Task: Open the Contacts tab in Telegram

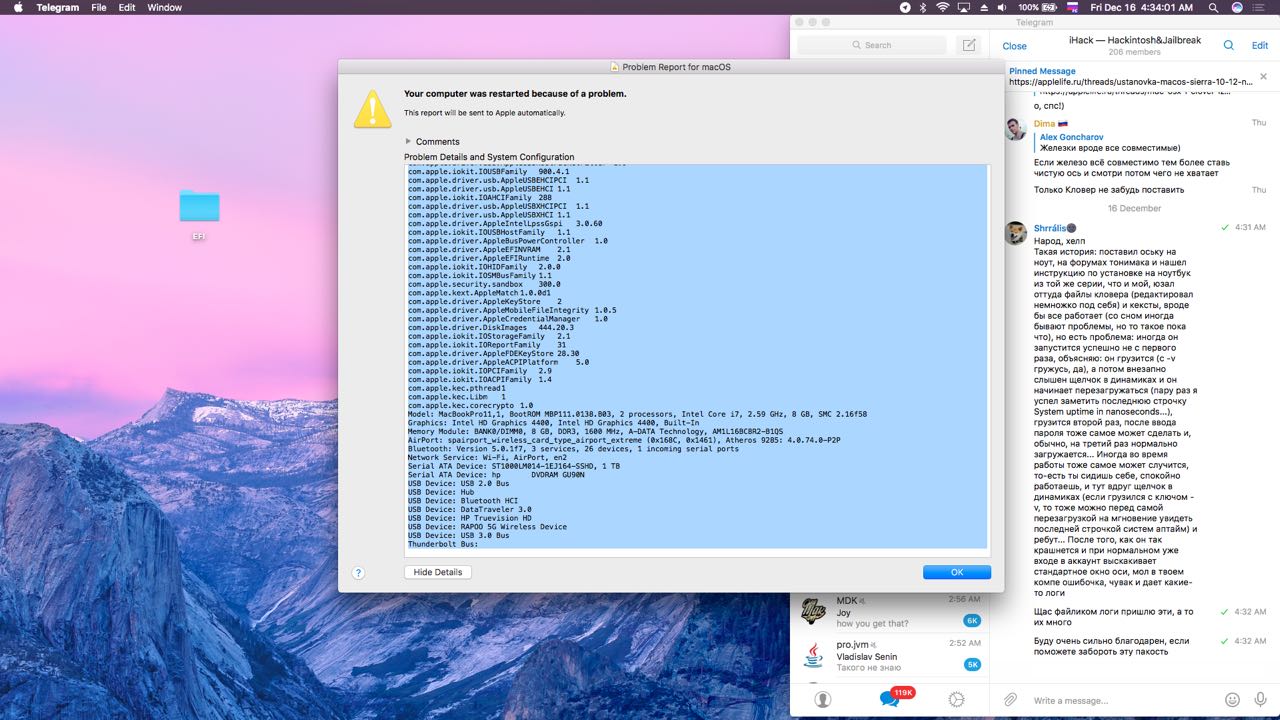Action: (x=822, y=699)
